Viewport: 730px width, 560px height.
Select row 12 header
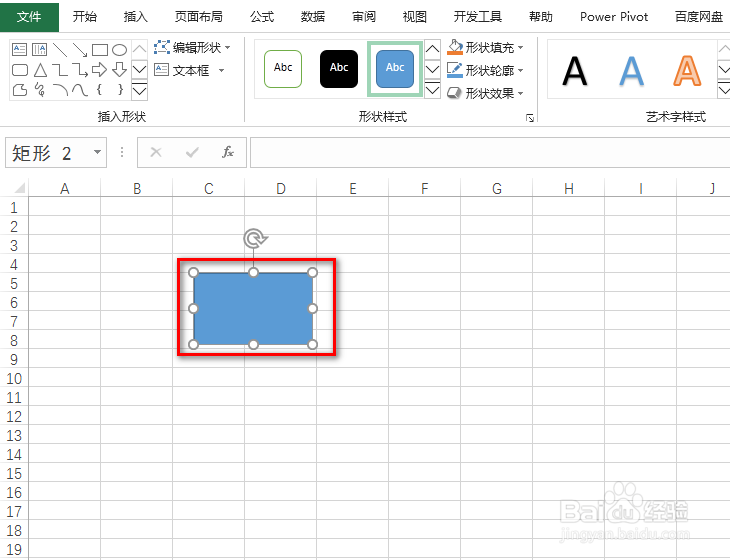pyautogui.click(x=14, y=416)
